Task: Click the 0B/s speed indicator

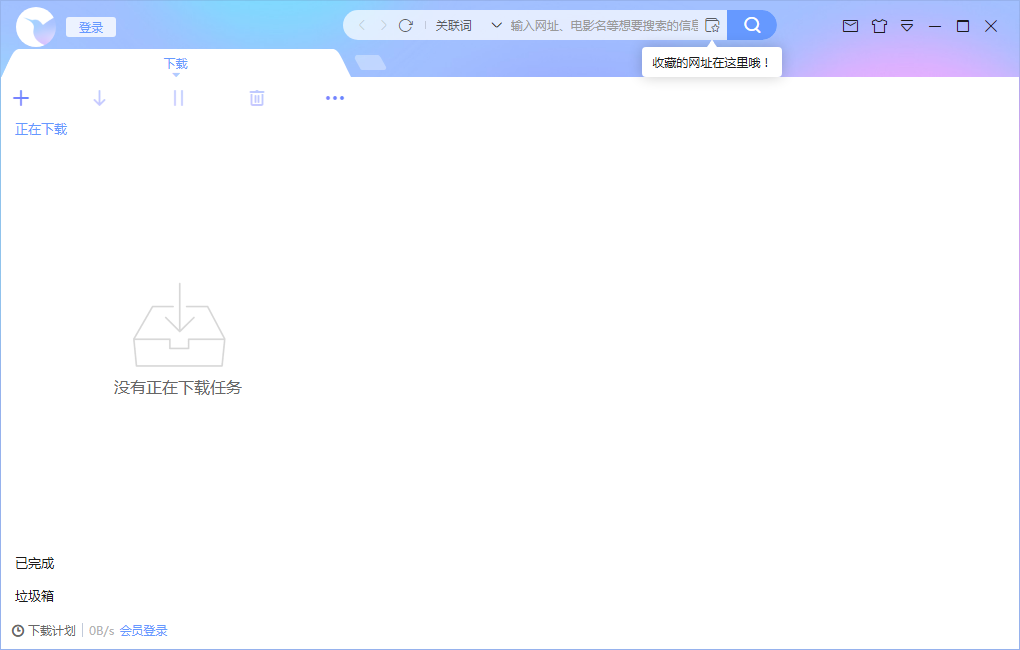Action: [x=101, y=630]
